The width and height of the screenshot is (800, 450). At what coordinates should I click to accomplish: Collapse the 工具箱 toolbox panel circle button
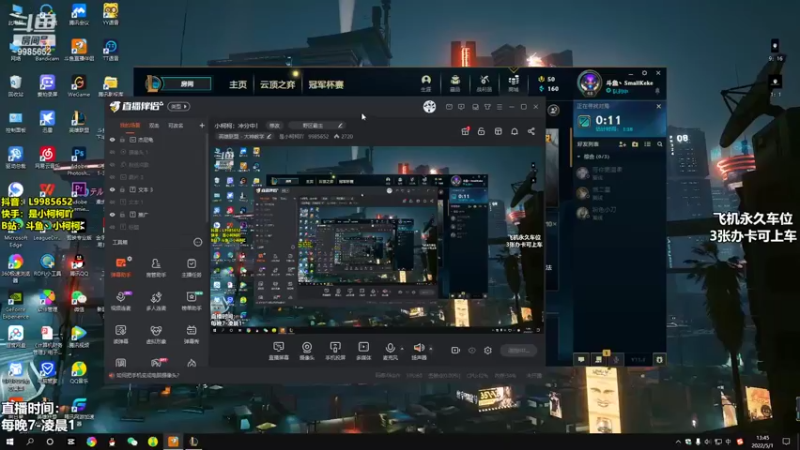click(198, 242)
